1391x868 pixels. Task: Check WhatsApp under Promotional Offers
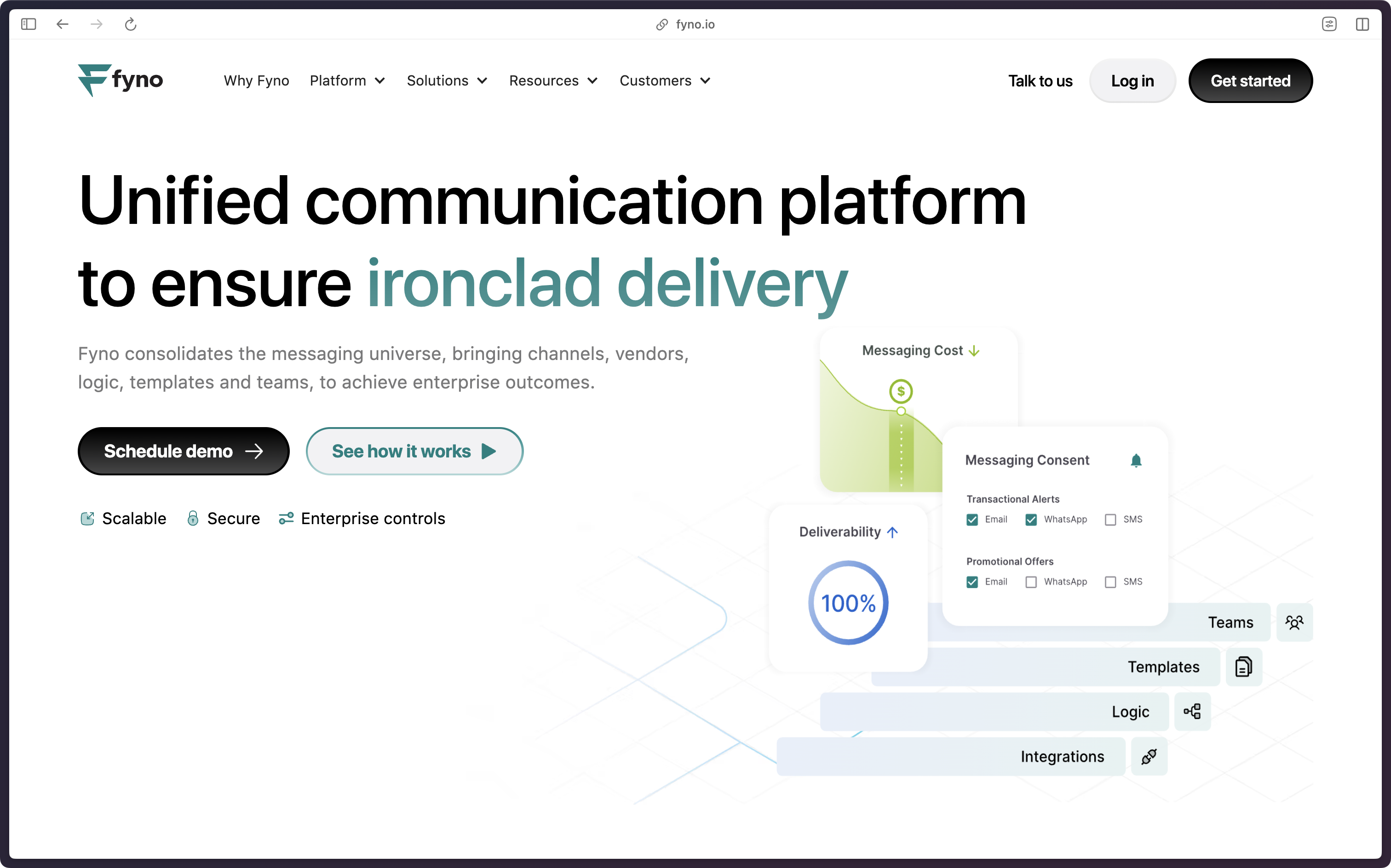tap(1031, 582)
